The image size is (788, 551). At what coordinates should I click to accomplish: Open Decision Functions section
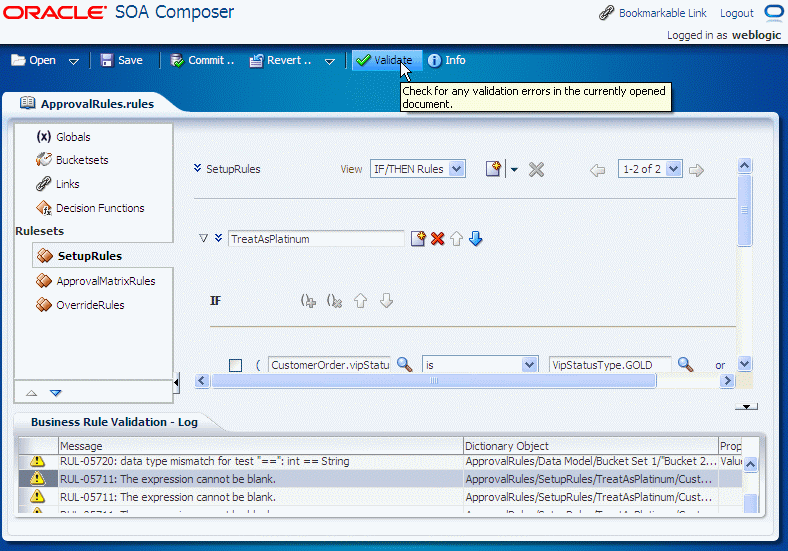100,208
